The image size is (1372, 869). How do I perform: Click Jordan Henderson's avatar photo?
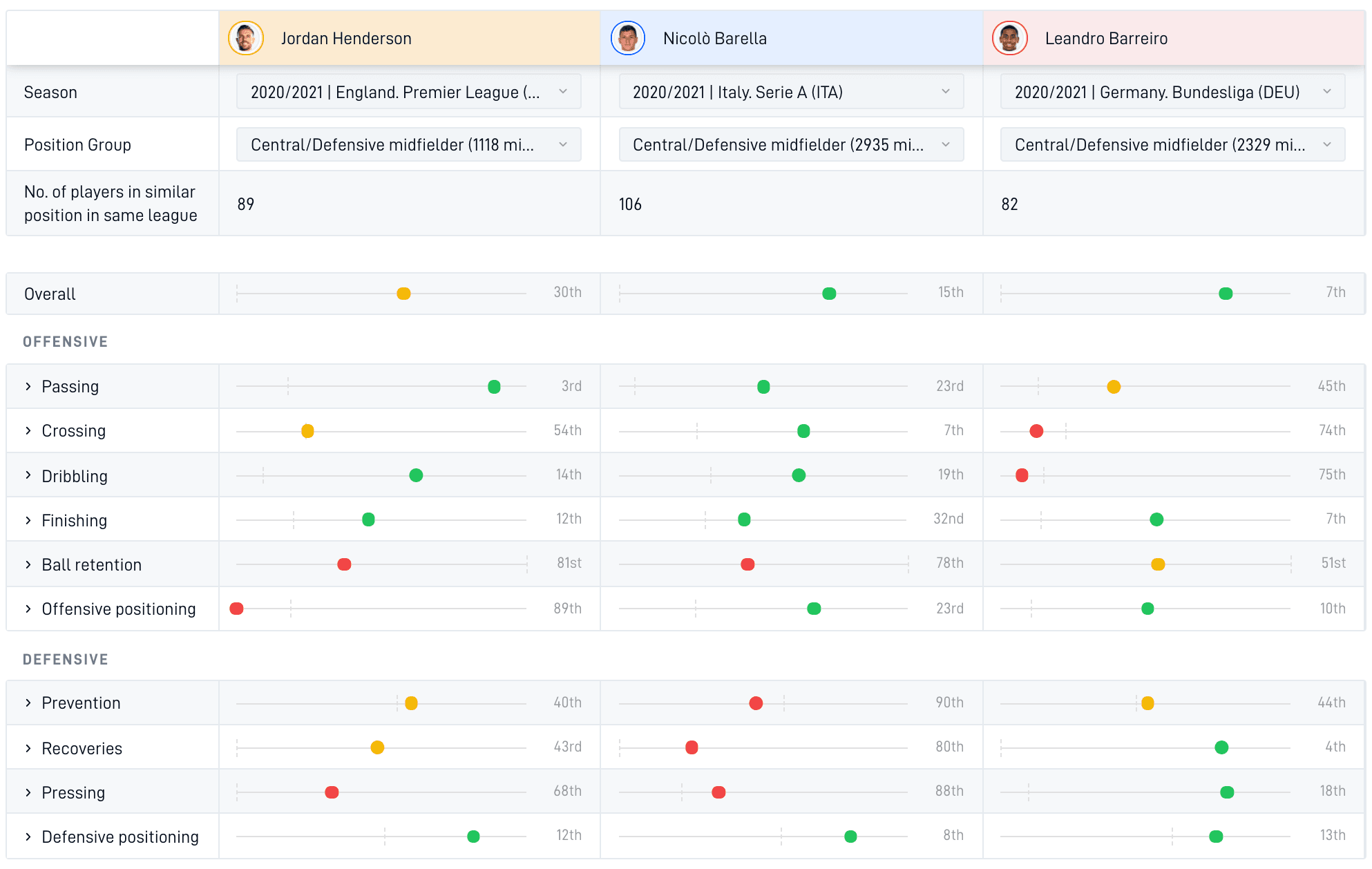[246, 38]
